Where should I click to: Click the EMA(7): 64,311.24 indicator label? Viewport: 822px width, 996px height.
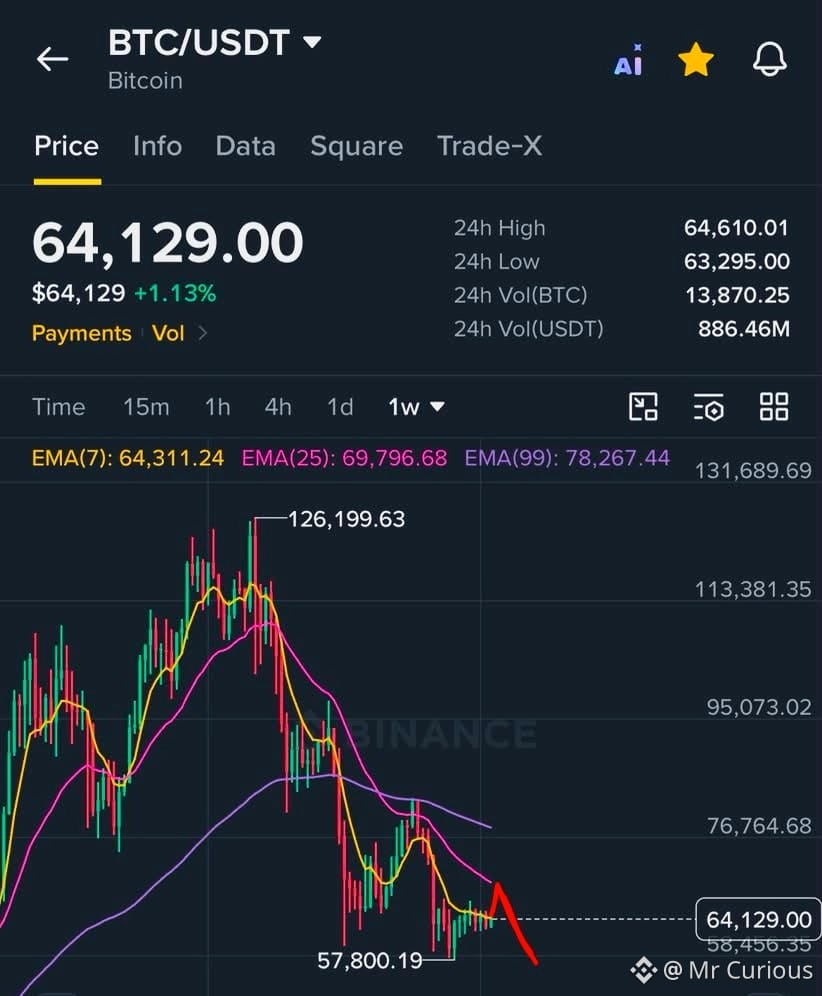[x=128, y=458]
